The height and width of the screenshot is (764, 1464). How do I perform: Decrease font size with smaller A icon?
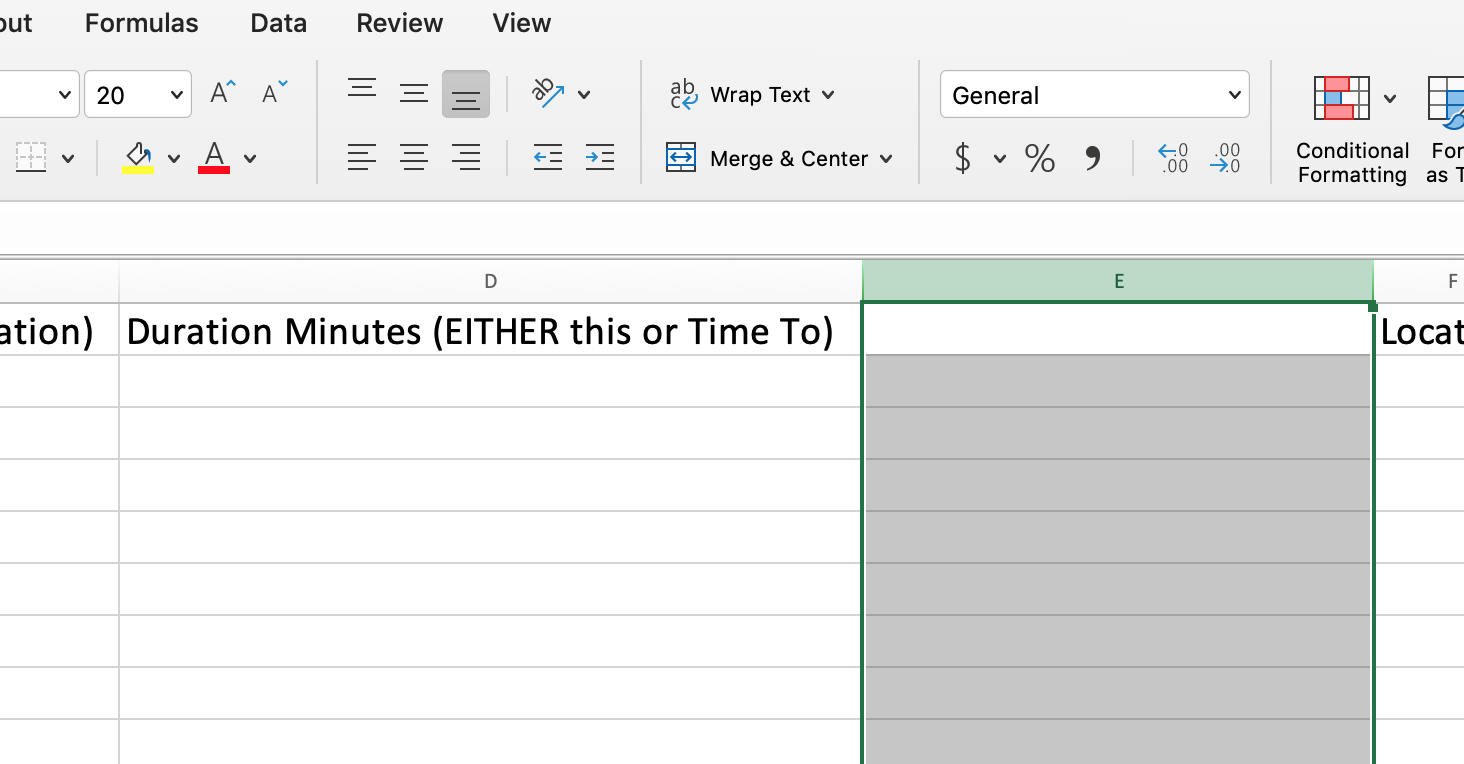click(x=275, y=93)
